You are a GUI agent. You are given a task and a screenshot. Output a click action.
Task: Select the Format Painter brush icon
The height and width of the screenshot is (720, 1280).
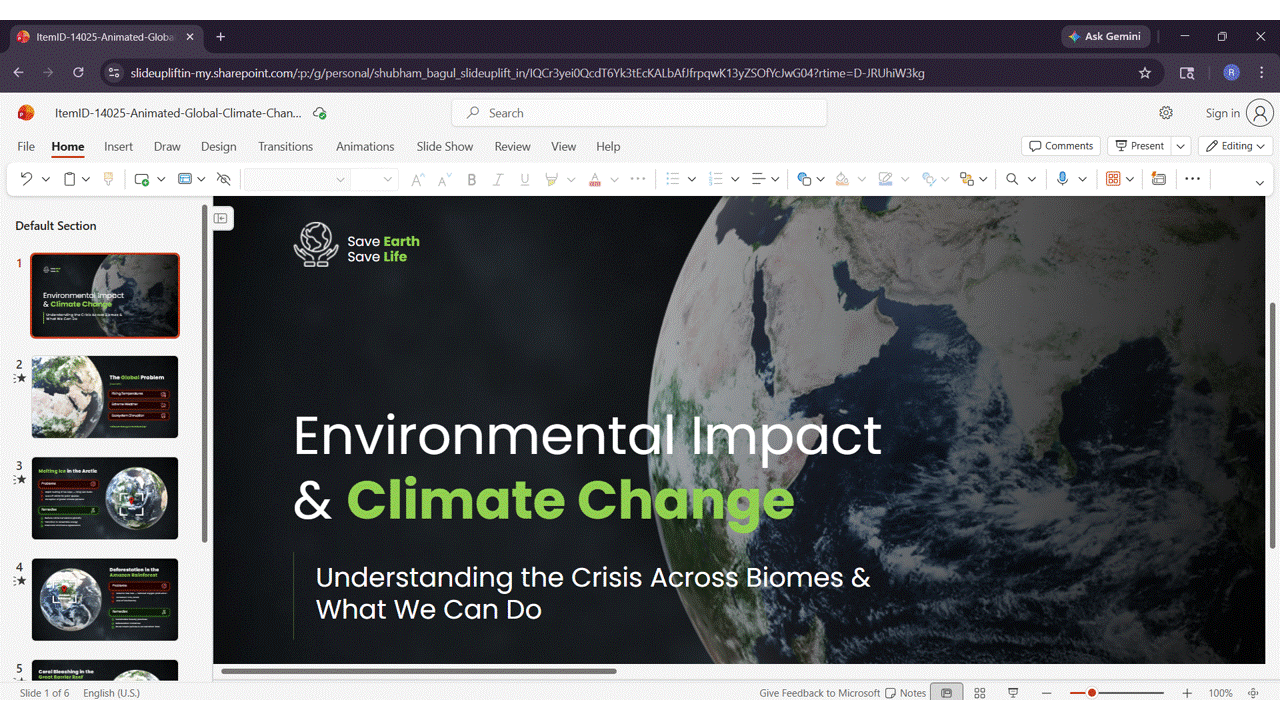pyautogui.click(x=108, y=179)
